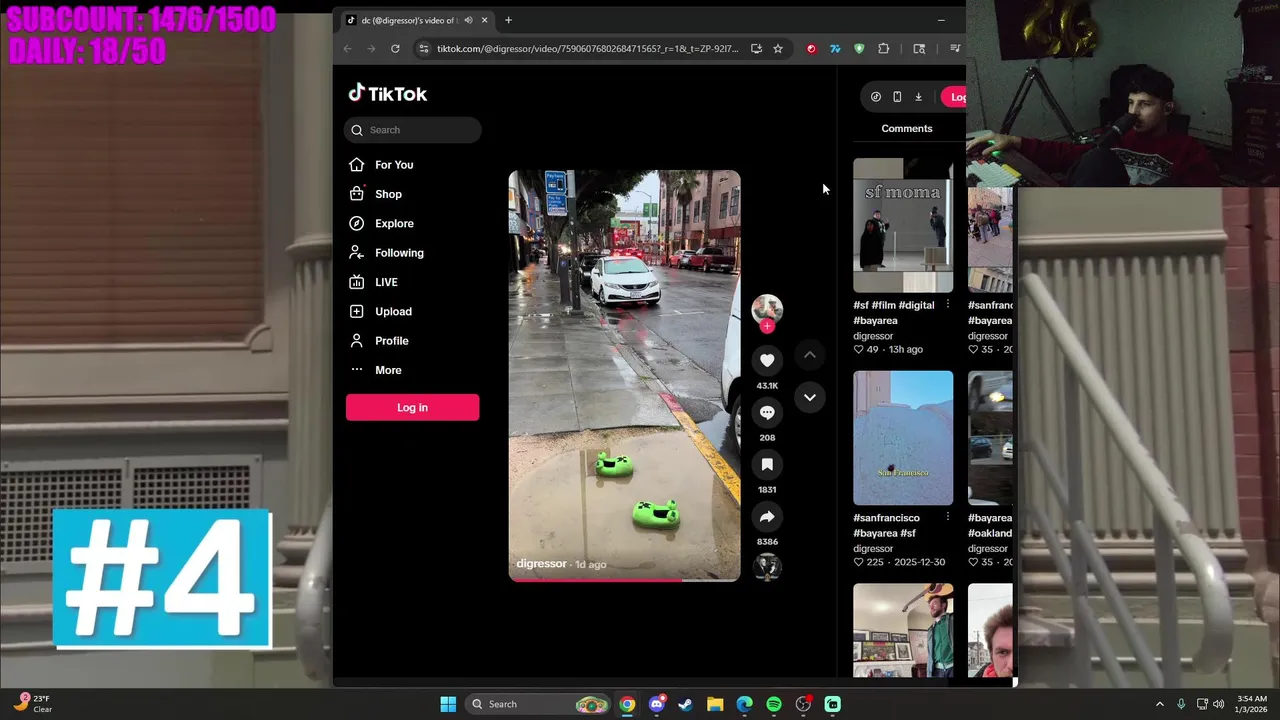Click the taskbar volume icon
1280x720 pixels.
(1218, 704)
